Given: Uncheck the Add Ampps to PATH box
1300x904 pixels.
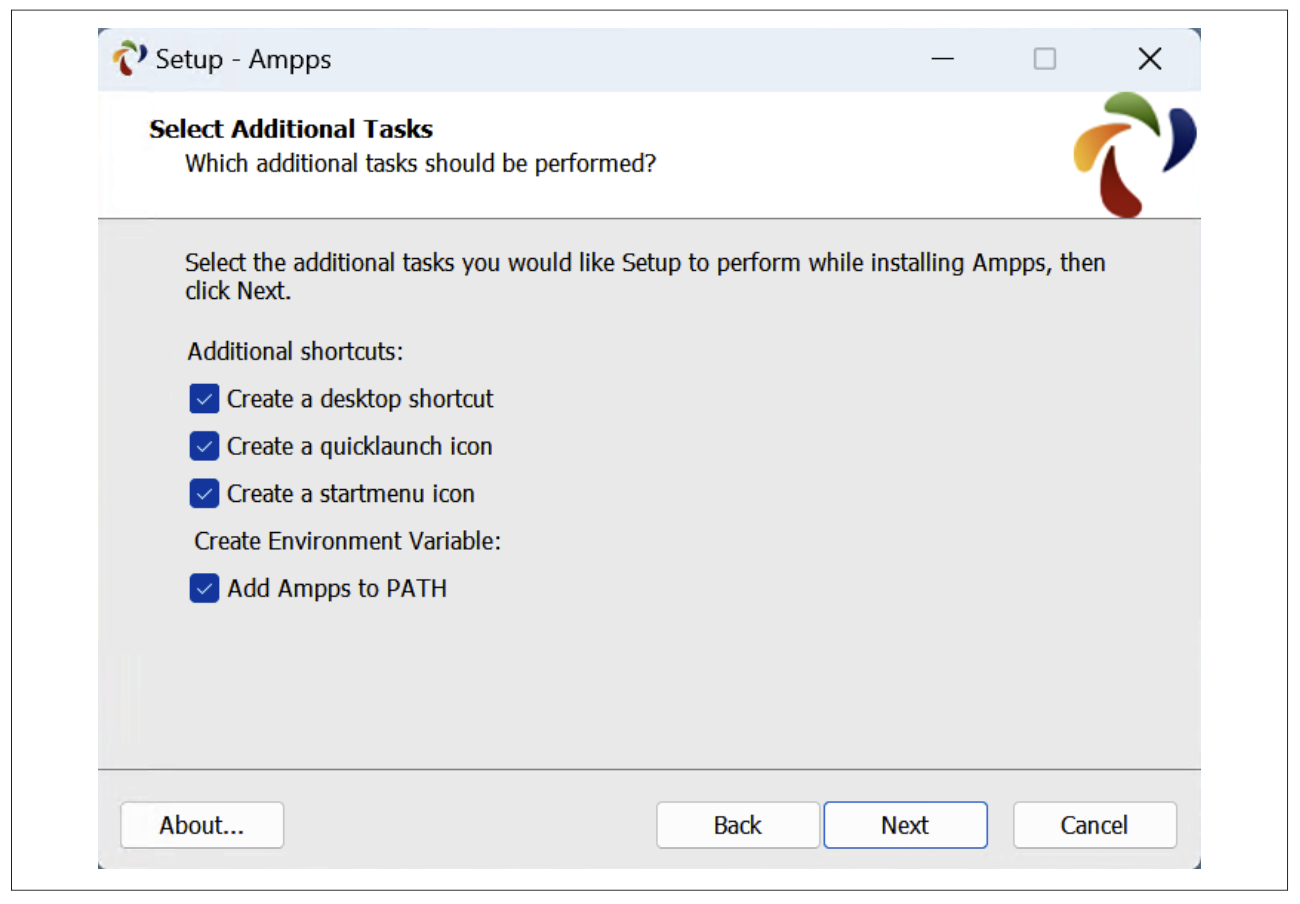Looking at the screenshot, I should [204, 589].
